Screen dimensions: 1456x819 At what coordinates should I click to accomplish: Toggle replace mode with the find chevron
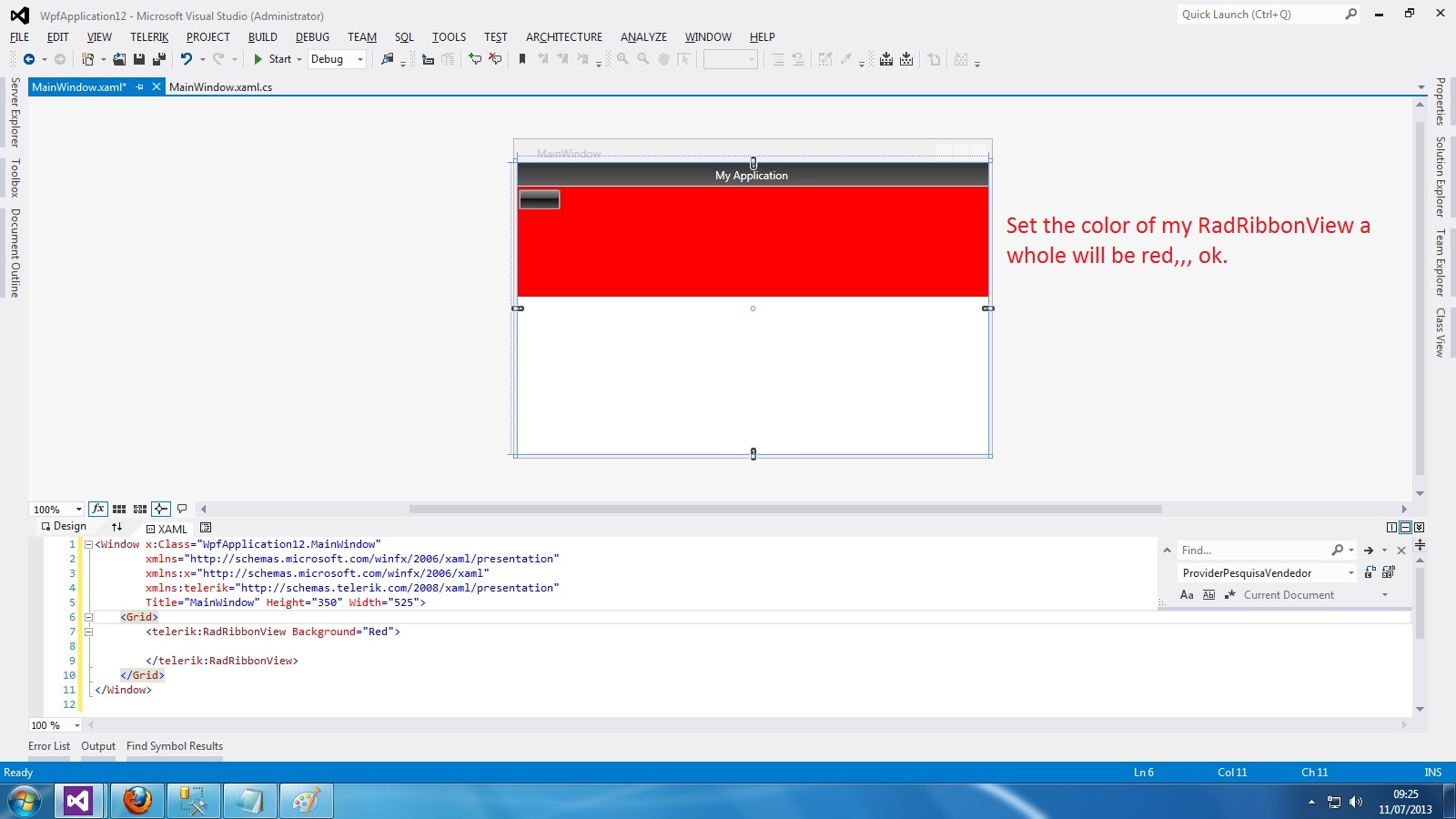(1167, 551)
